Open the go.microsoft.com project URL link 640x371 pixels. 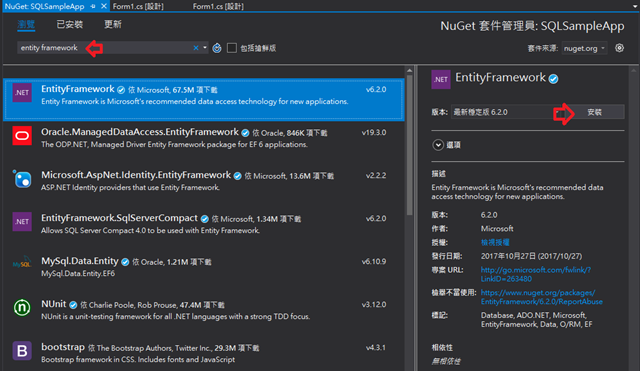click(x=536, y=274)
